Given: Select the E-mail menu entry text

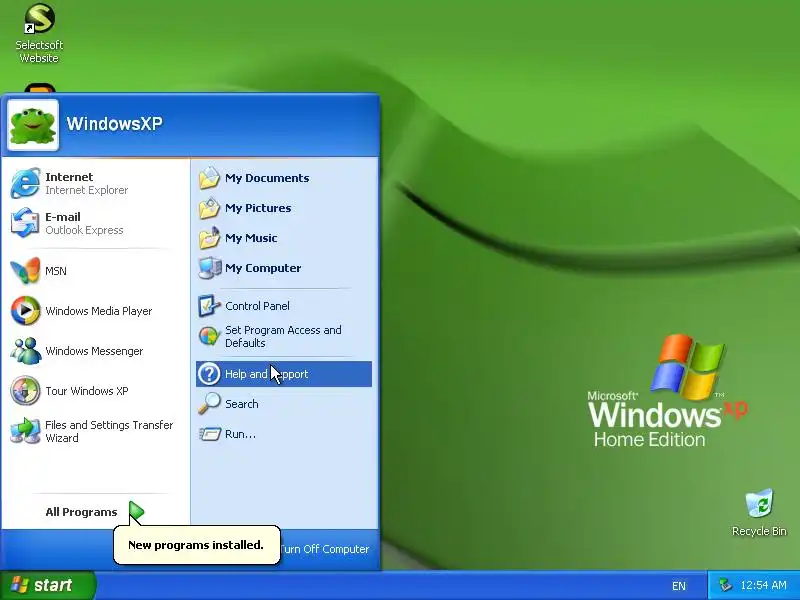Looking at the screenshot, I should pos(63,217).
